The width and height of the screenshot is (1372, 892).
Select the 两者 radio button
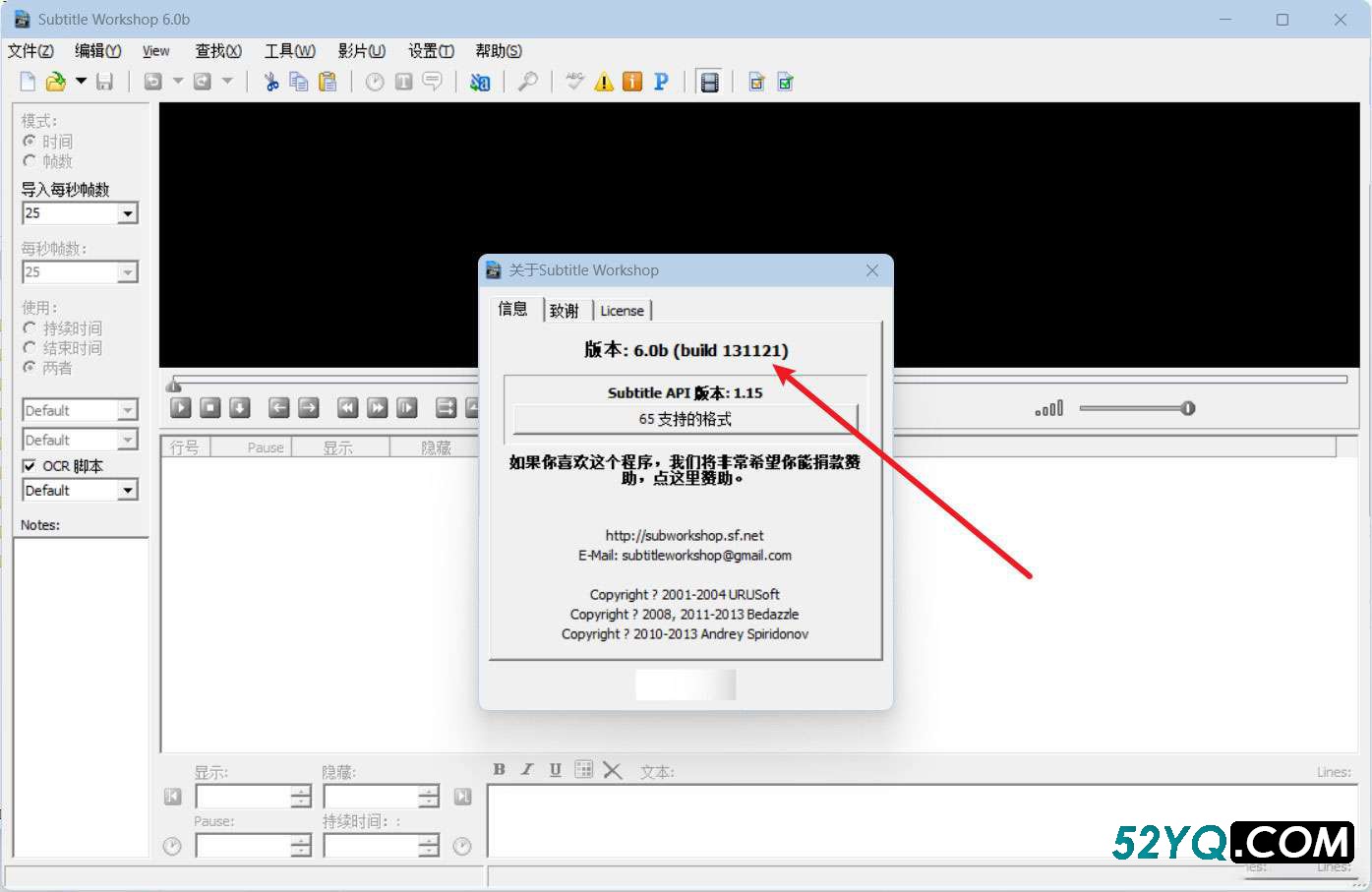30,368
